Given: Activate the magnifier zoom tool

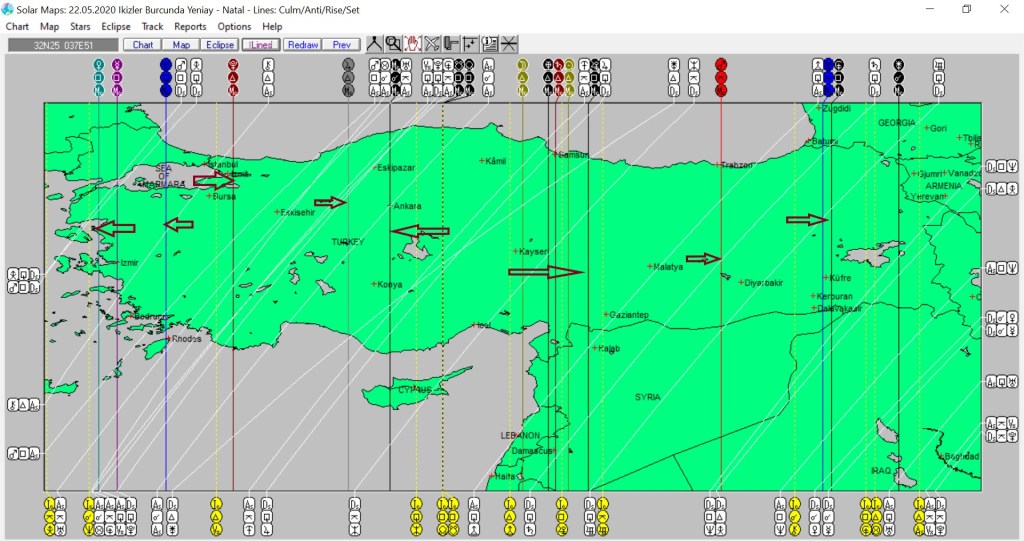Looking at the screenshot, I should tap(393, 44).
